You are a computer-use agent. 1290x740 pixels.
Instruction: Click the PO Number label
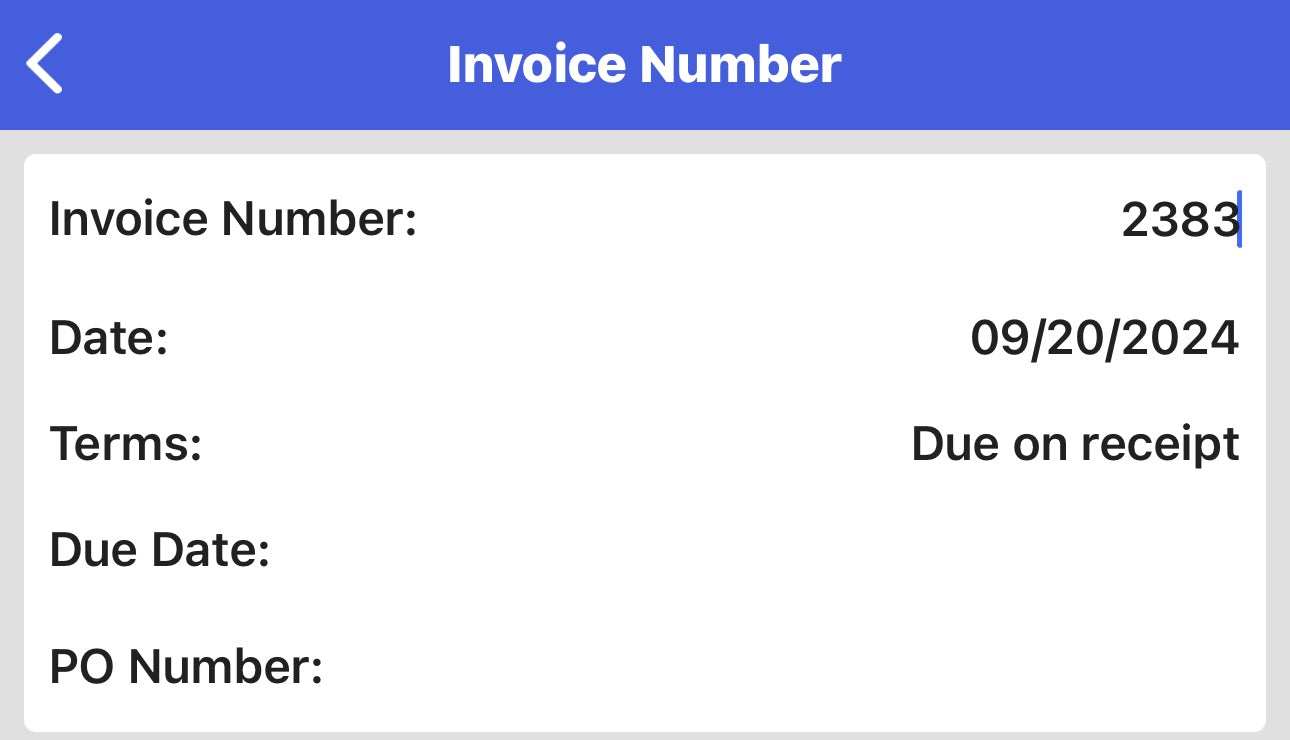click(x=186, y=667)
